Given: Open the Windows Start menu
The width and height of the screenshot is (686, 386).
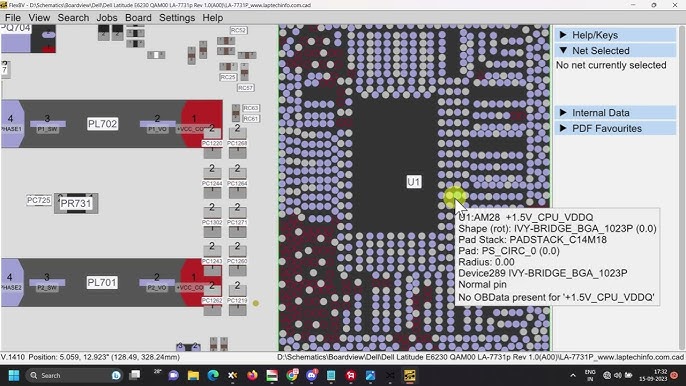Looking at the screenshot, I should pyautogui.click(x=14, y=375).
